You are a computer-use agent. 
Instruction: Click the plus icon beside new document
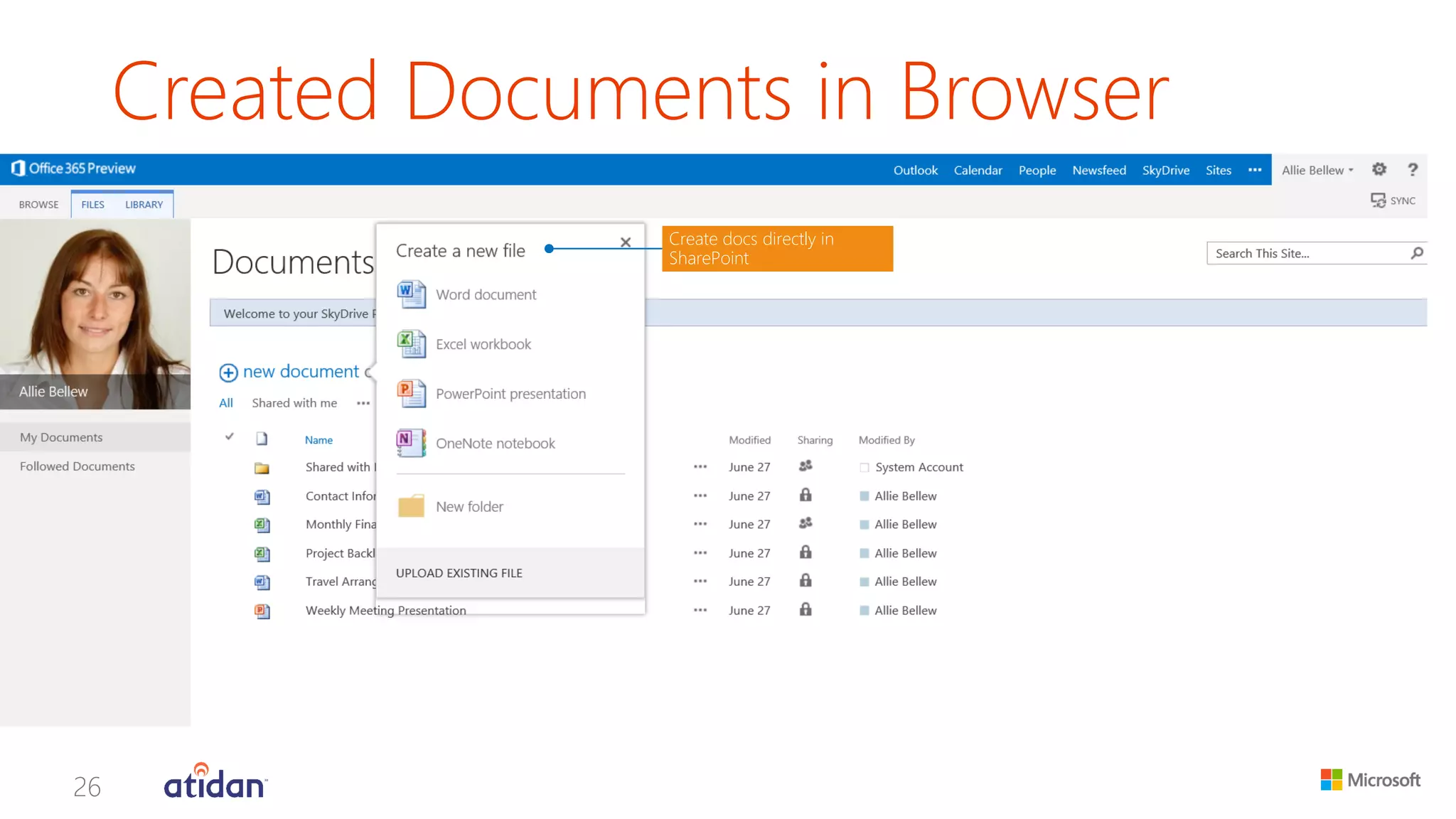228,373
